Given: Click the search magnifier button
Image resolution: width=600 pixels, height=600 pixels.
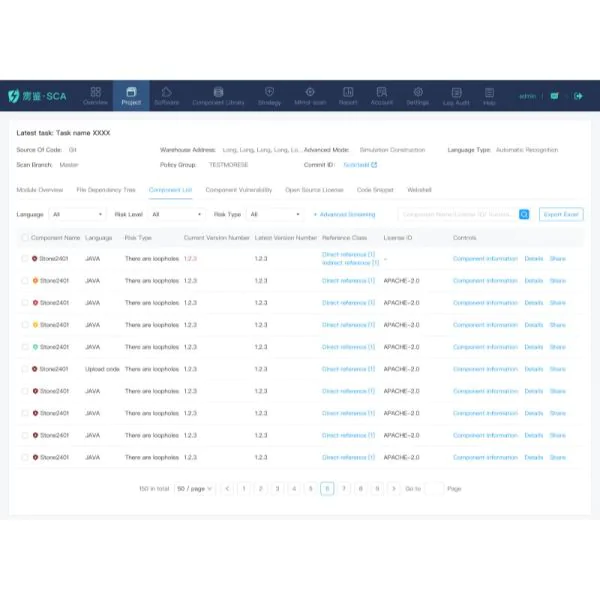Looking at the screenshot, I should click(524, 214).
